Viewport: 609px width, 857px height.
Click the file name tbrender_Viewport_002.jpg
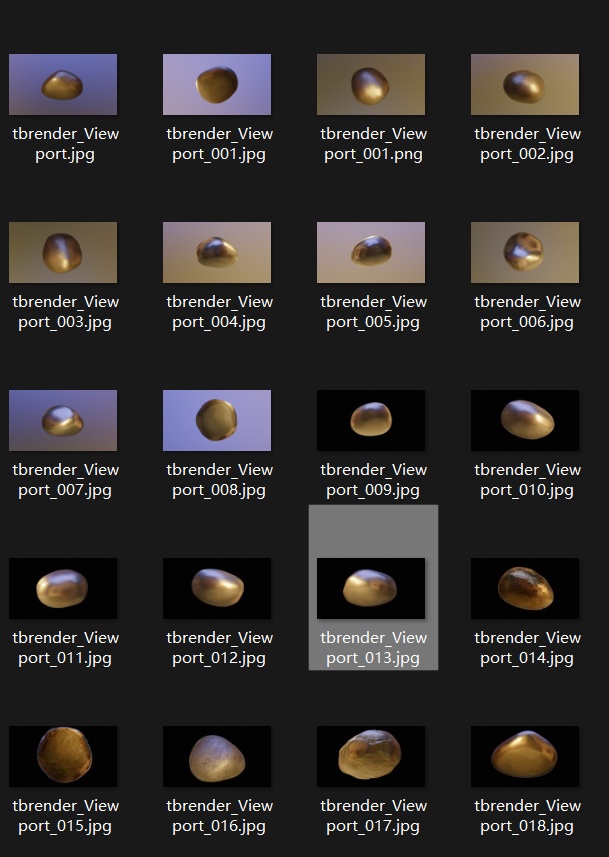click(x=528, y=144)
